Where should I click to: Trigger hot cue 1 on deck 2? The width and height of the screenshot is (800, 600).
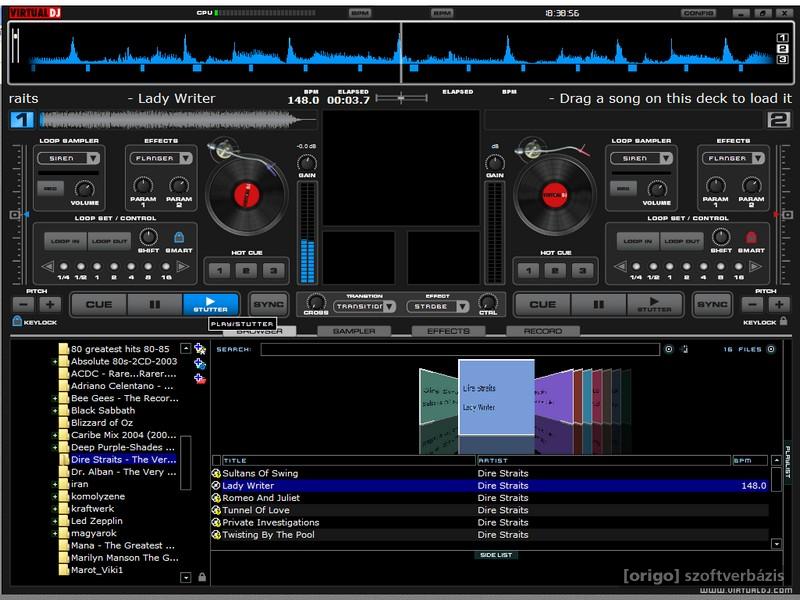(x=529, y=270)
